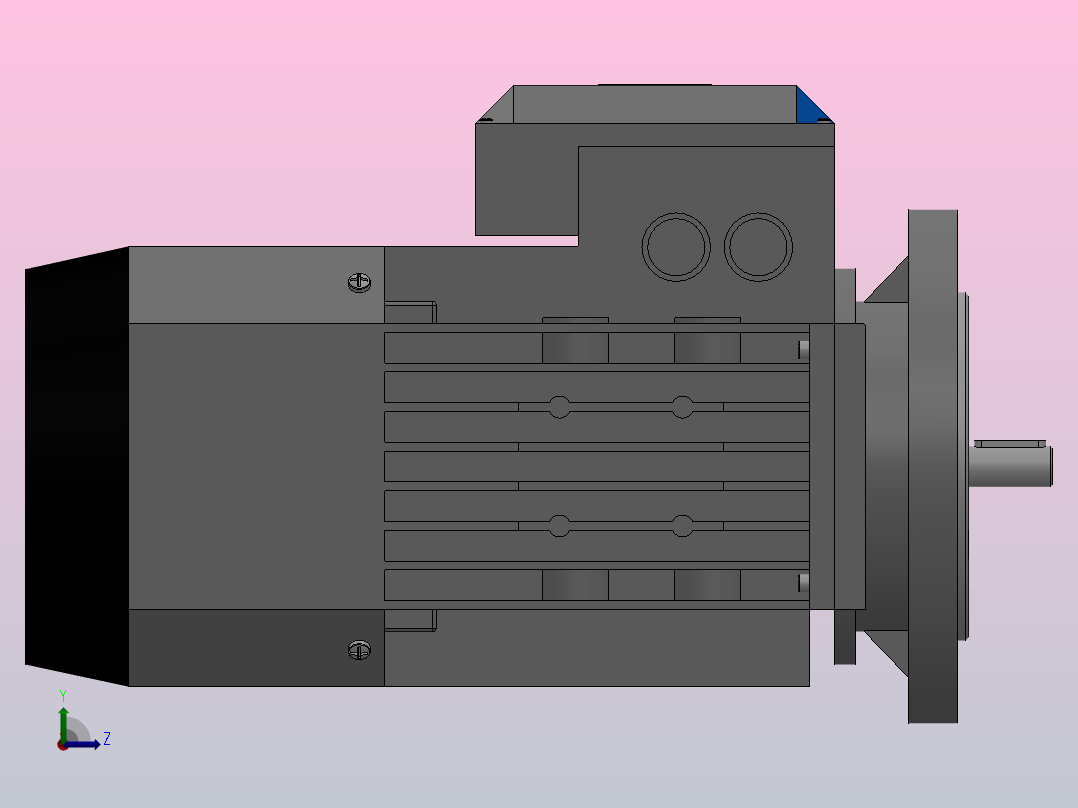Select the lower-left round hole between cooling fins
Image resolution: width=1078 pixels, height=808 pixels.
tap(559, 526)
